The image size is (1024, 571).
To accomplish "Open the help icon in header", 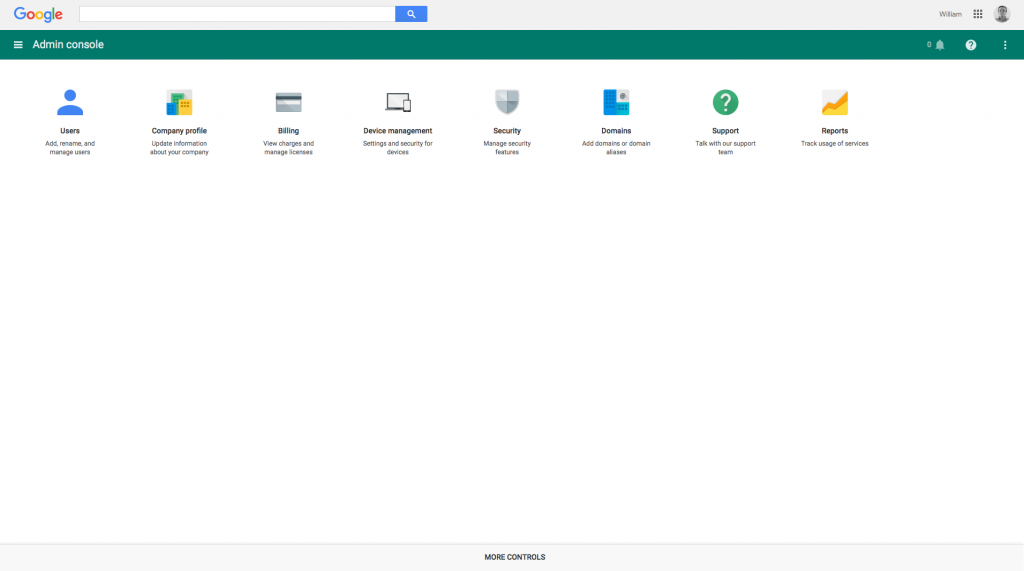I will click(x=970, y=45).
